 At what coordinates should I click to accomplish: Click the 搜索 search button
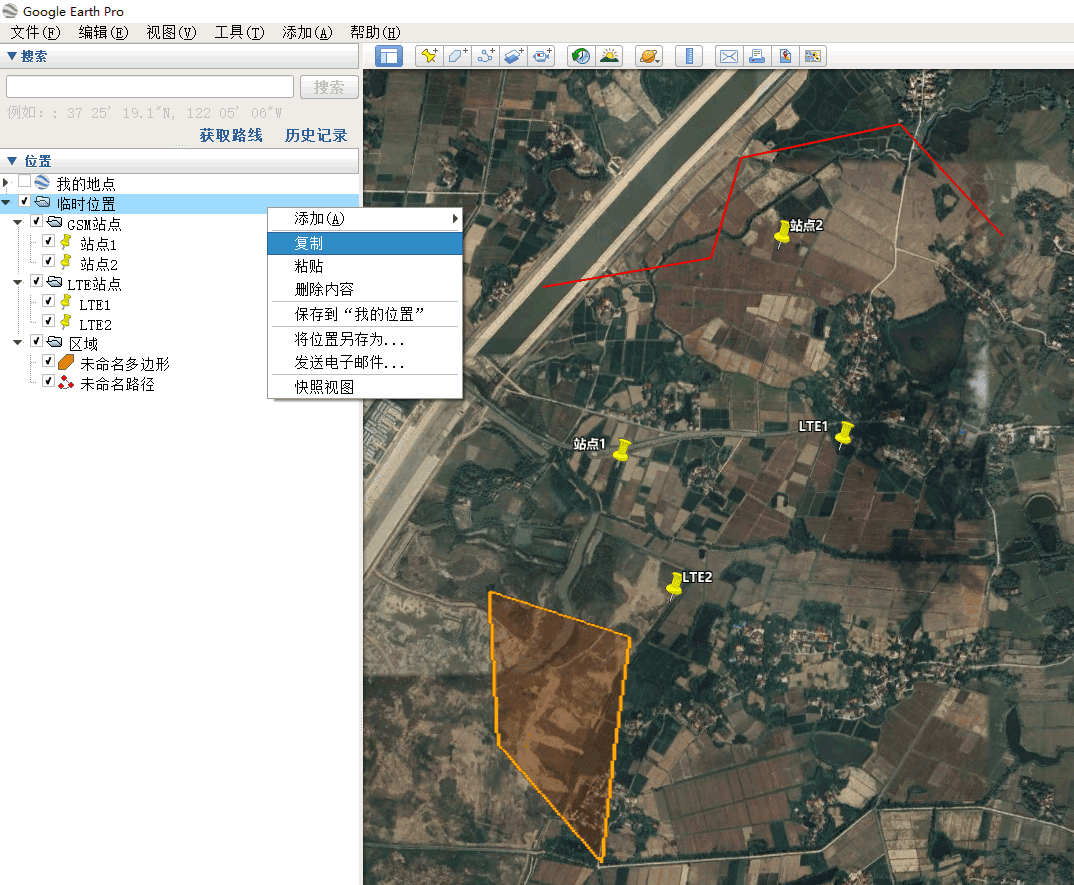pos(329,87)
